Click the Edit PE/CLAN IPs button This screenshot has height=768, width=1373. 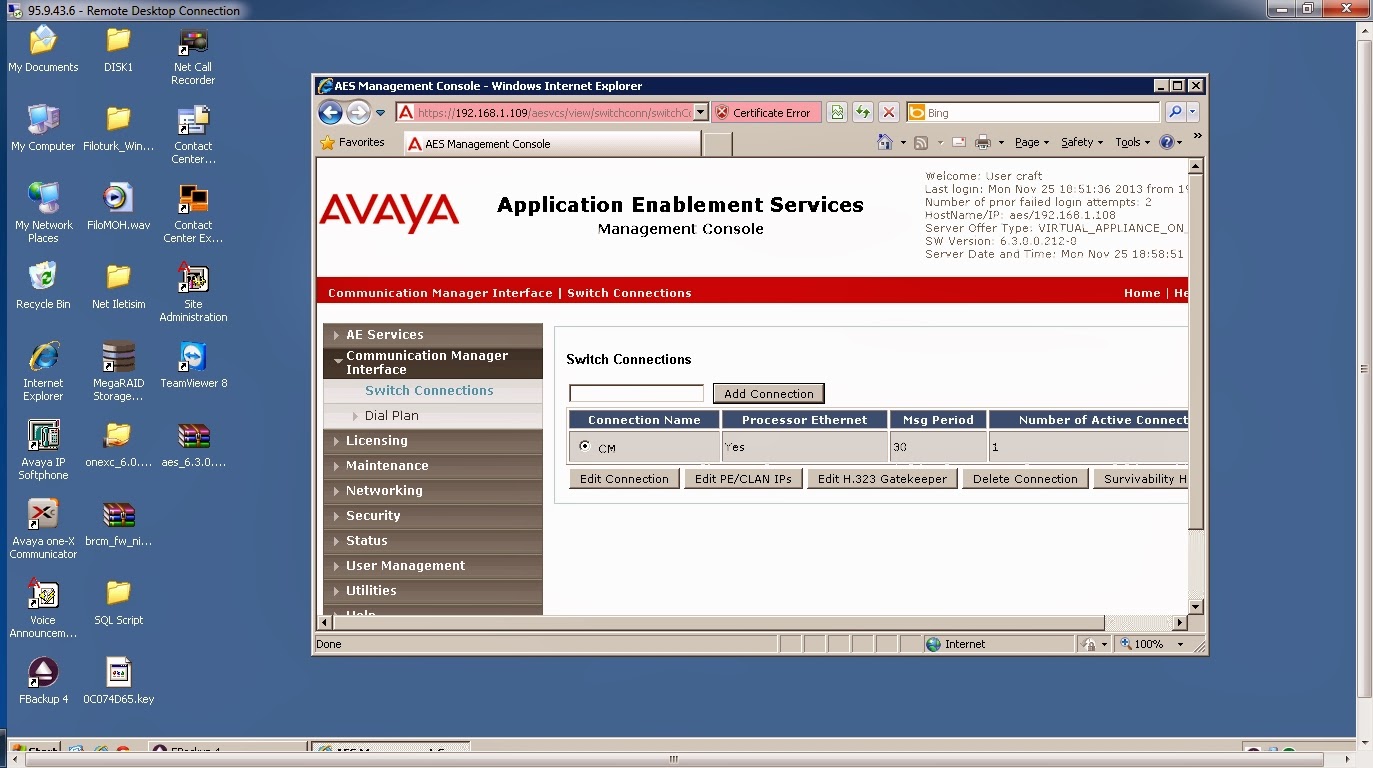click(x=743, y=479)
